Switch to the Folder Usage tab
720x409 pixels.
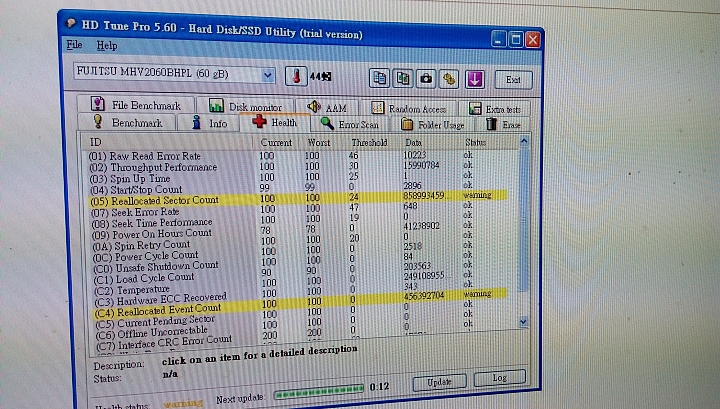pos(433,124)
